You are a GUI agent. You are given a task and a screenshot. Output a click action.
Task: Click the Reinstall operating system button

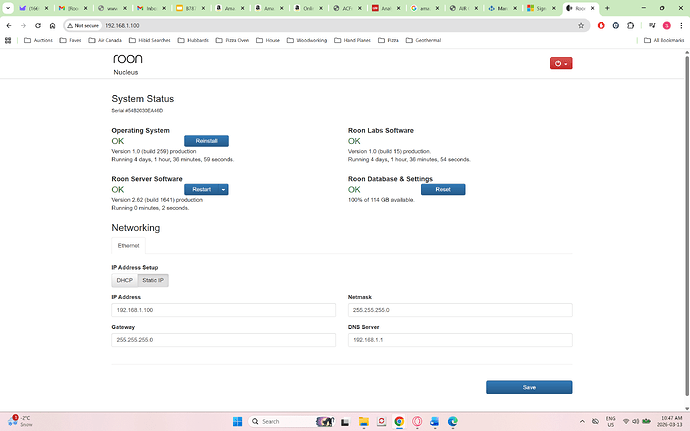tap(206, 141)
